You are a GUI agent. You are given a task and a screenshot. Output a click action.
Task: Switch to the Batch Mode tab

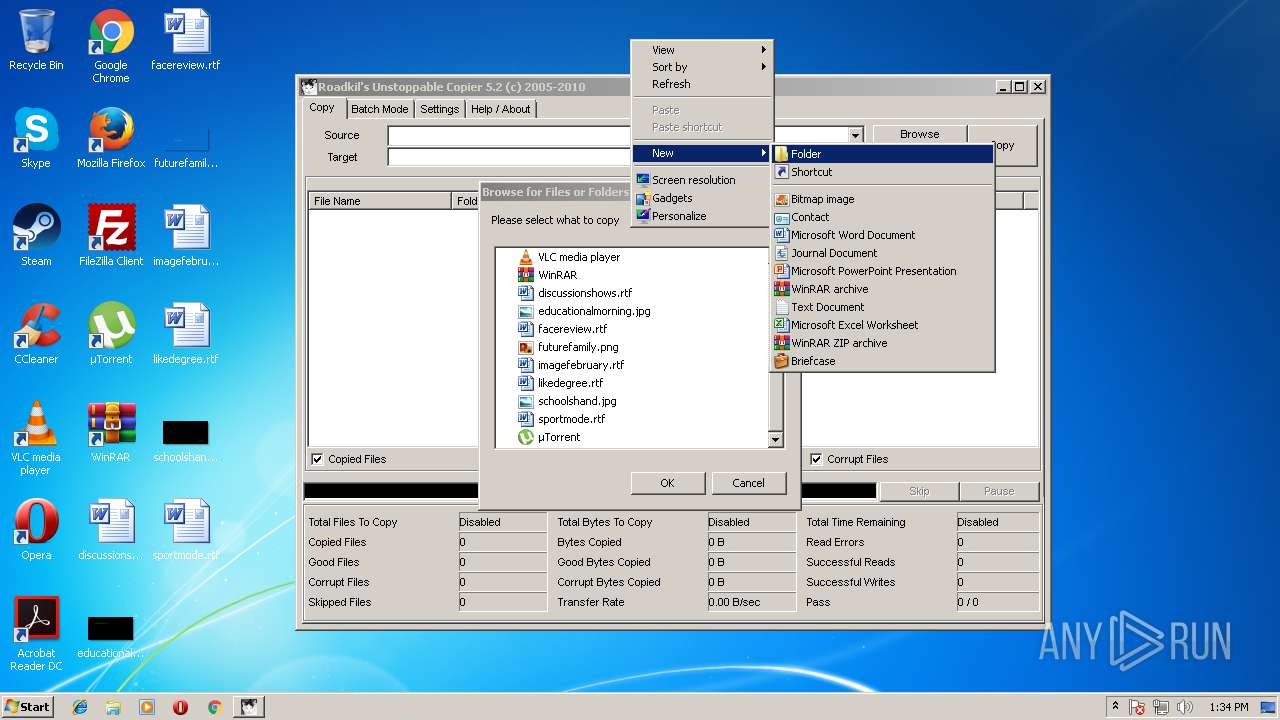tap(379, 109)
